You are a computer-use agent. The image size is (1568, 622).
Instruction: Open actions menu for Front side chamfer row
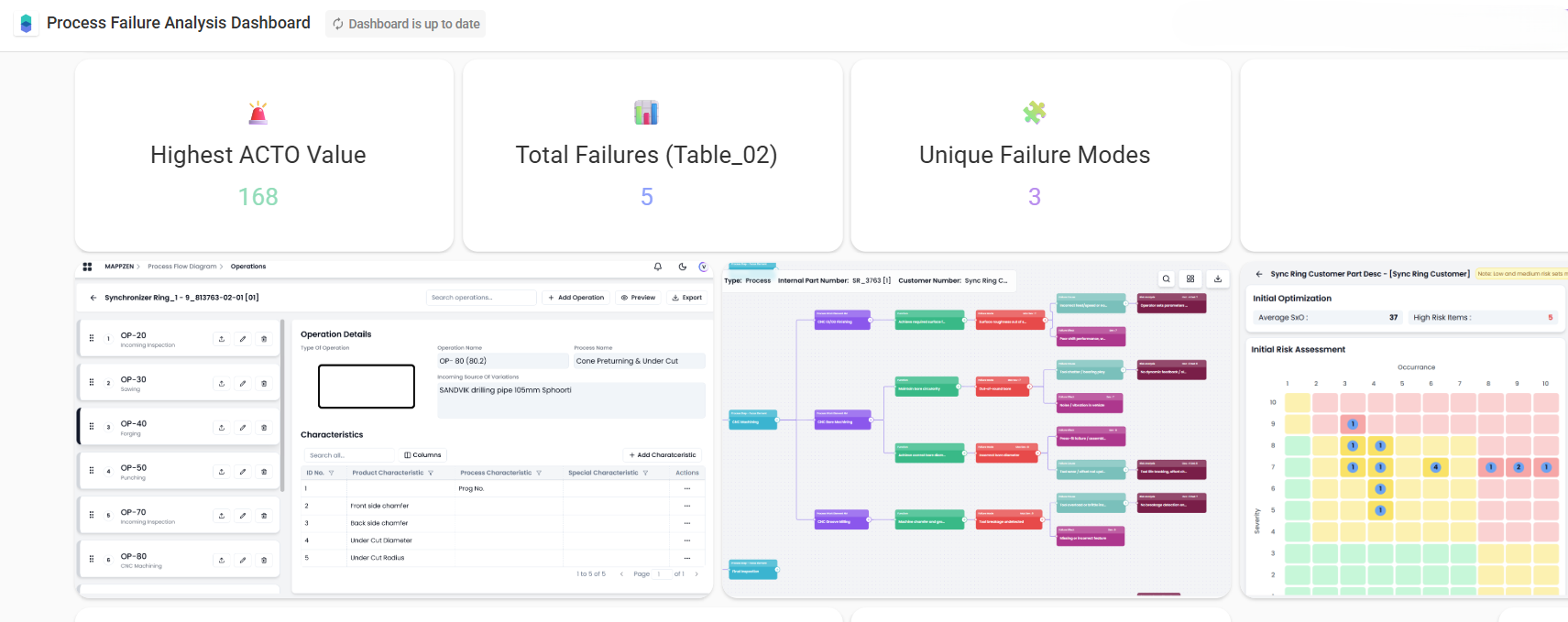[x=687, y=506]
